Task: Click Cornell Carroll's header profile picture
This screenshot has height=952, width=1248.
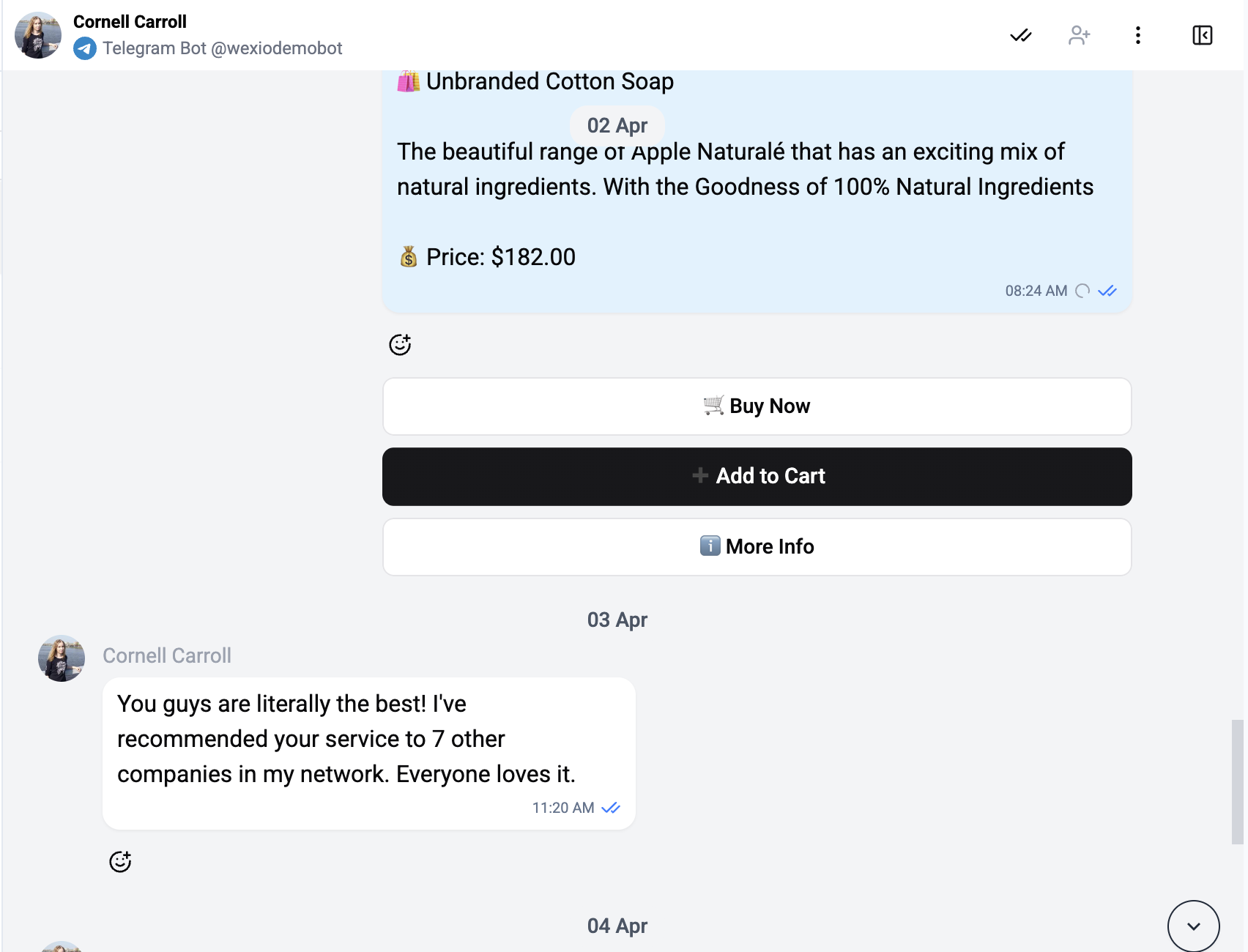Action: click(37, 34)
